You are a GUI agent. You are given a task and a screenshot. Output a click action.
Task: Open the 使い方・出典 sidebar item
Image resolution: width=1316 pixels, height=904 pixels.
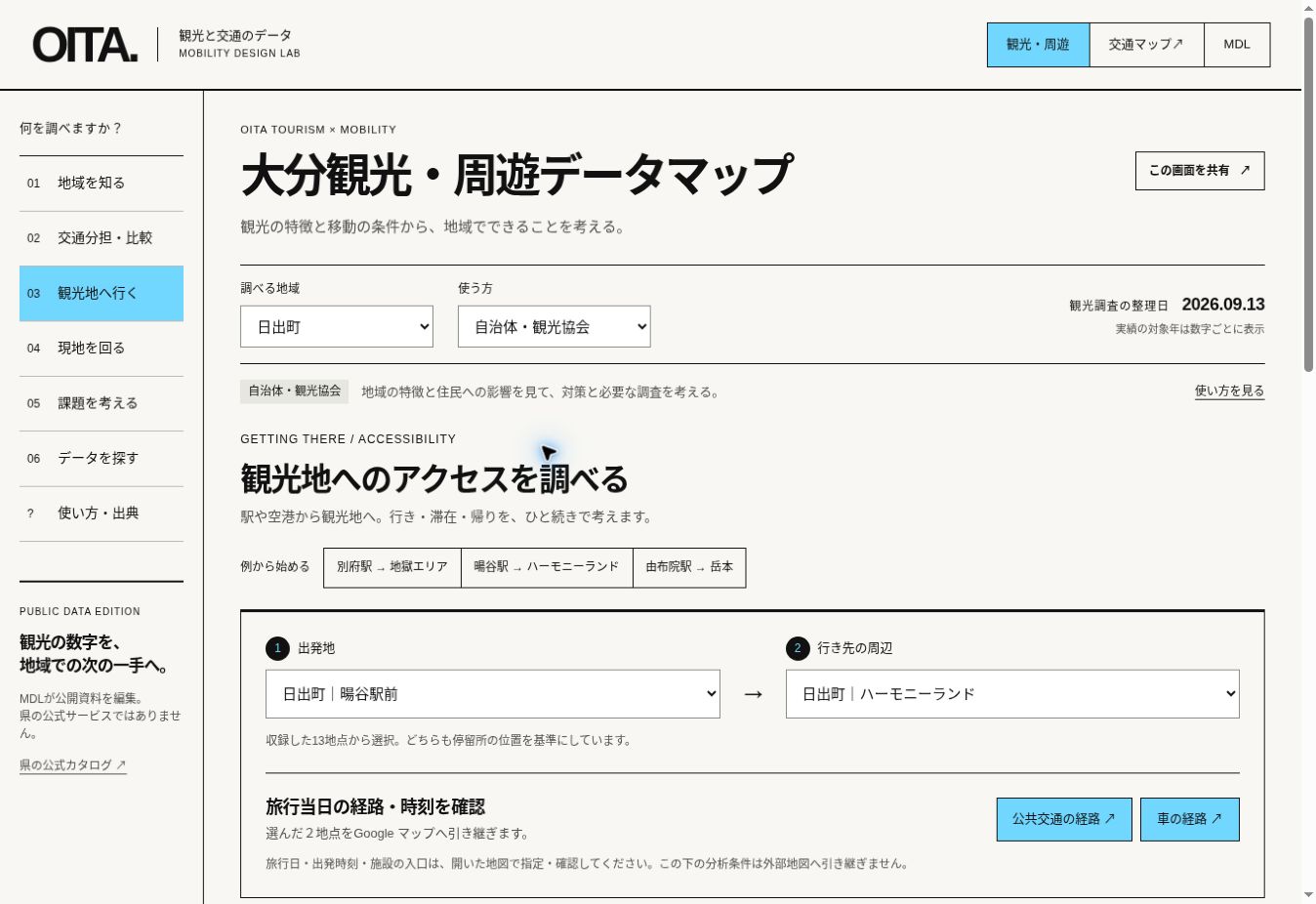point(102,514)
